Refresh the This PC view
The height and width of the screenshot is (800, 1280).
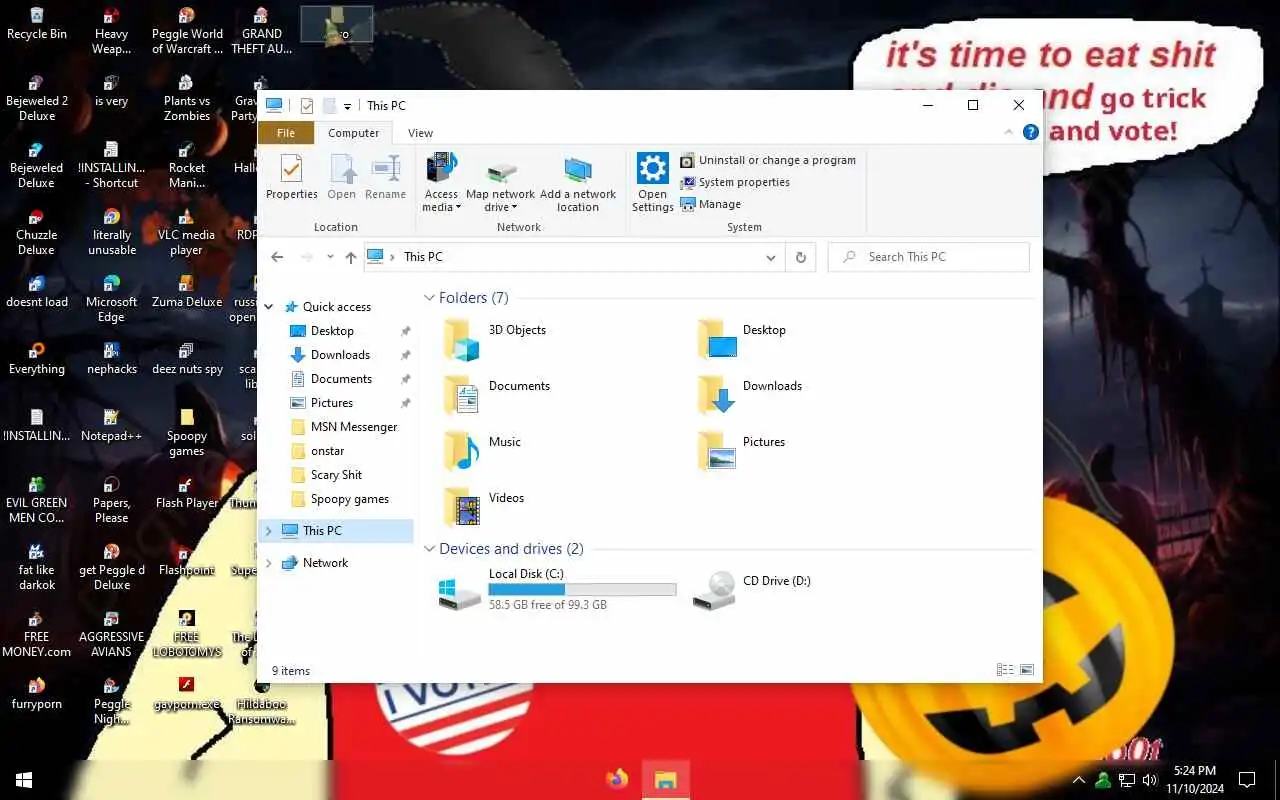800,257
